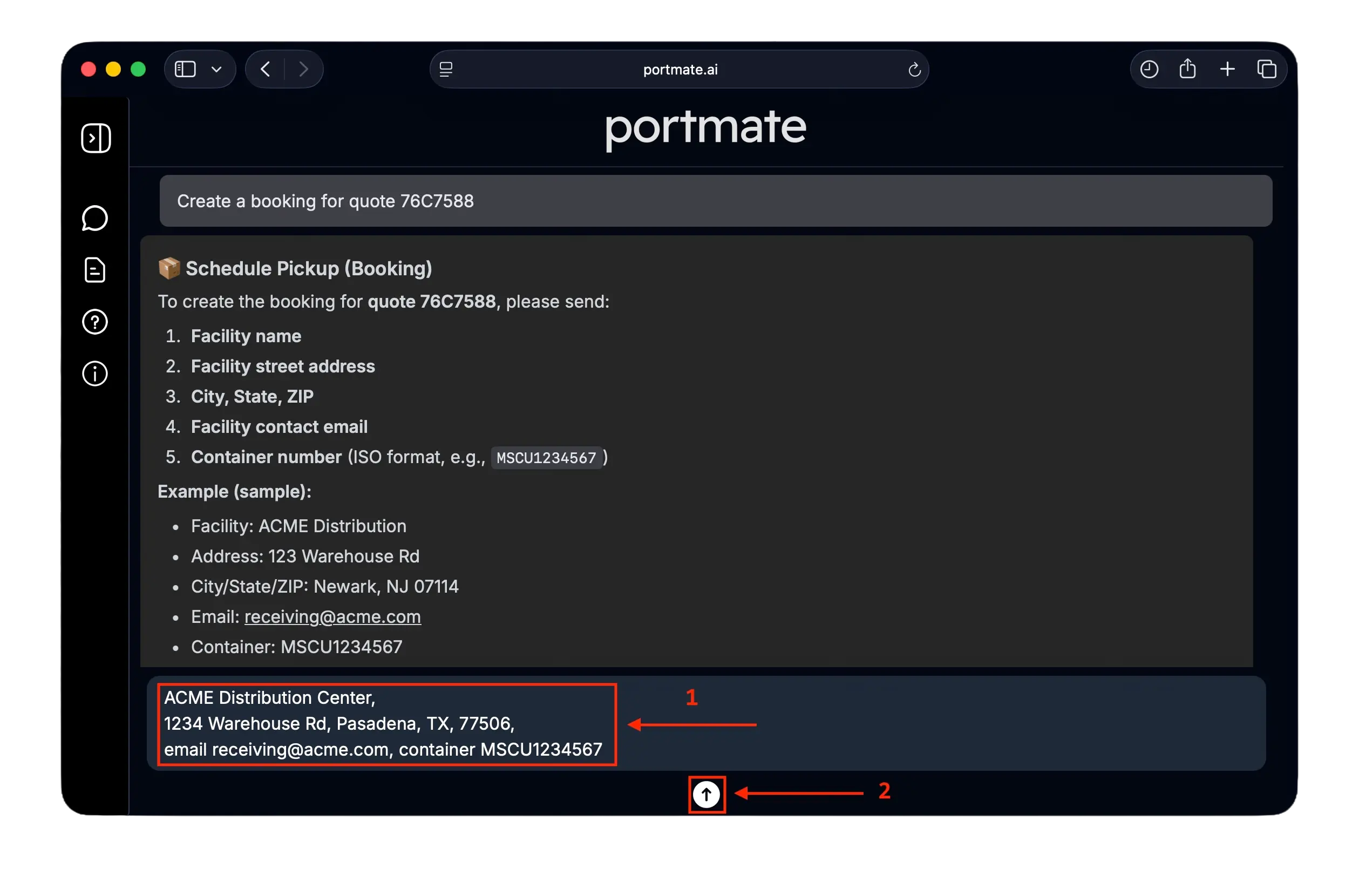The height and width of the screenshot is (896, 1359).
Task: Click the message input text area
Action: (x=706, y=724)
